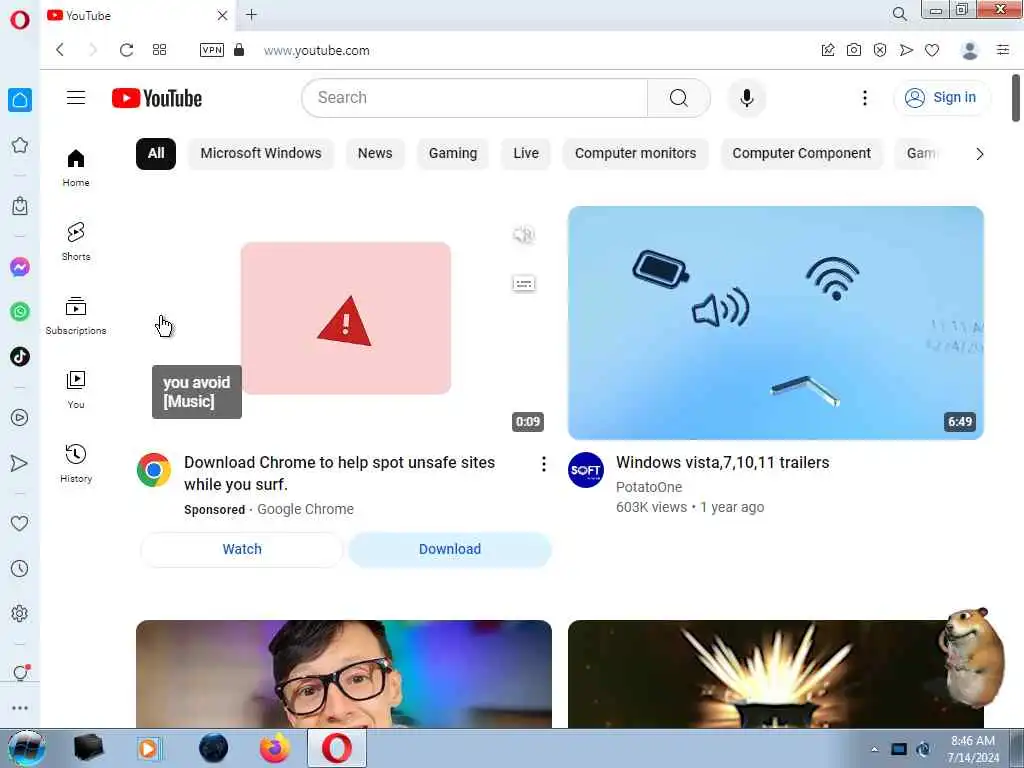Open Windows vista,7,10,11 trailers title
The height and width of the screenshot is (768, 1024).
click(722, 462)
